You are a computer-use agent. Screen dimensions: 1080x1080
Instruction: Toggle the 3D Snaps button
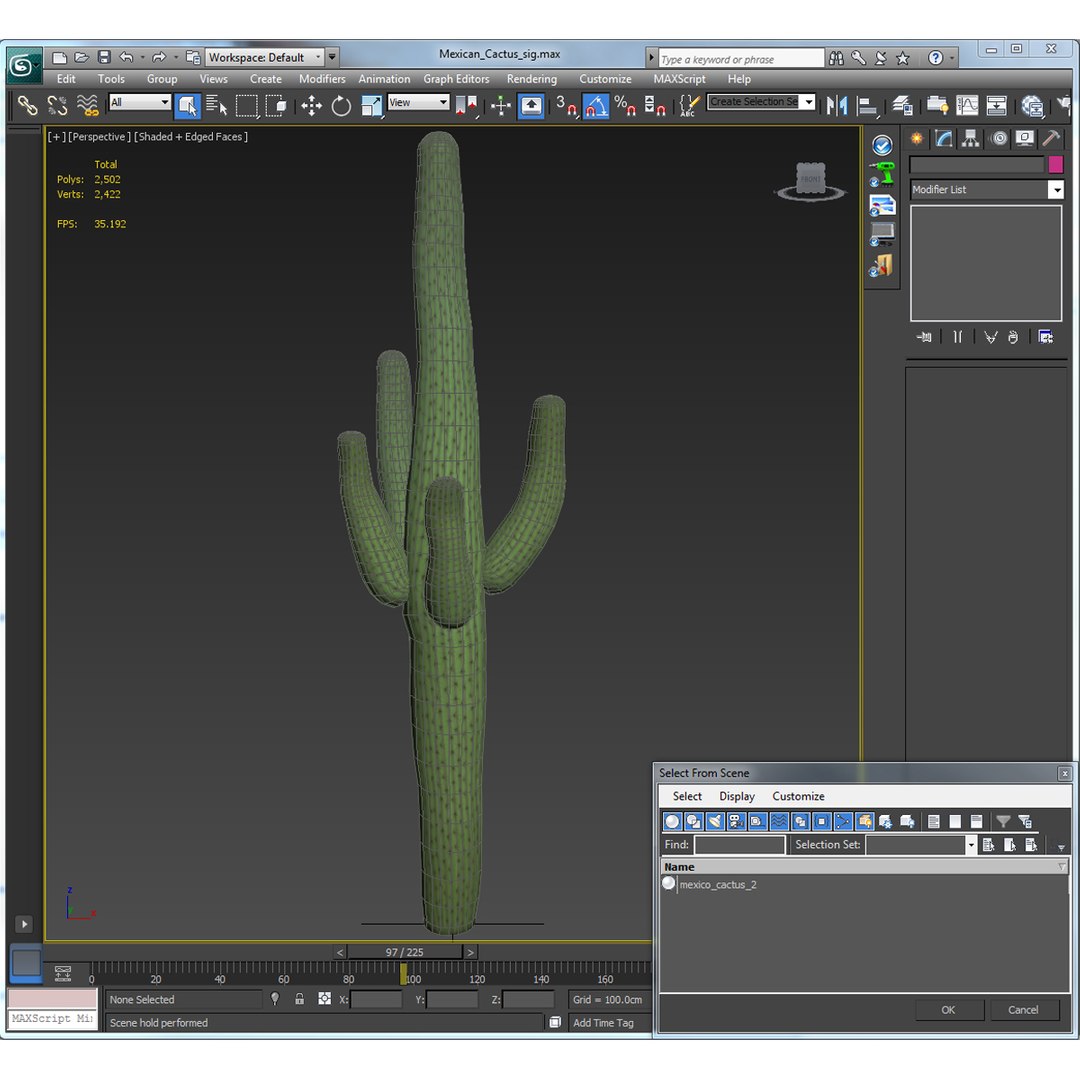(567, 105)
